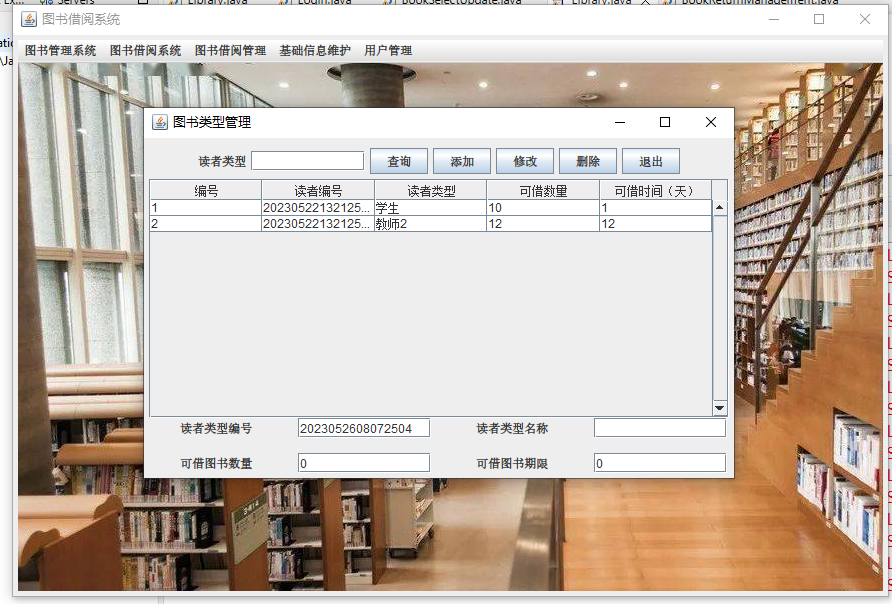Focus the 可借图书数量 input field

(x=364, y=463)
